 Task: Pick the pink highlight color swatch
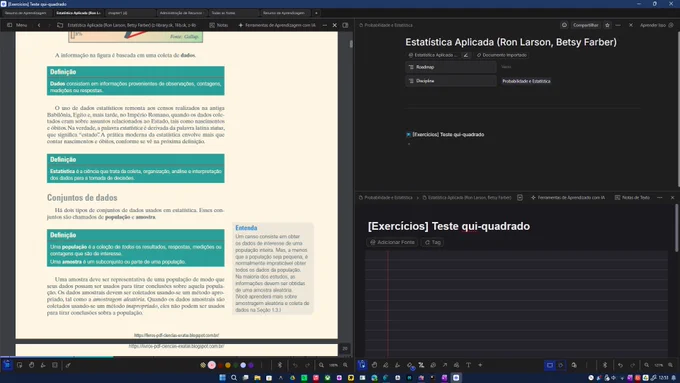(x=212, y=365)
